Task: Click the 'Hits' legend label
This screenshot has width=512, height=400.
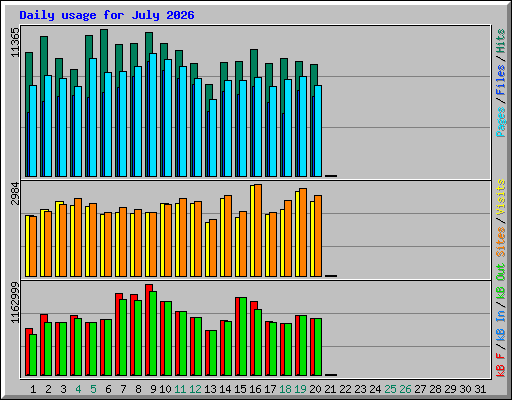Action: tap(500, 41)
